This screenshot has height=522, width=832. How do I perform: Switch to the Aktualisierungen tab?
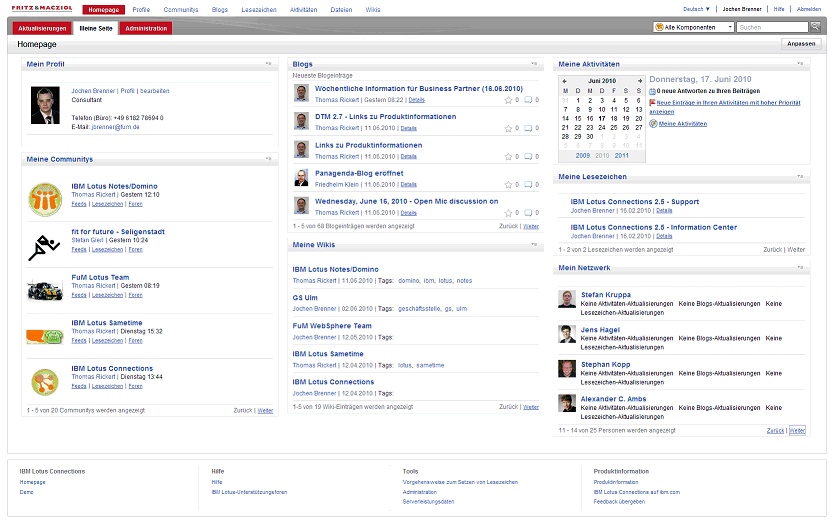point(42,29)
